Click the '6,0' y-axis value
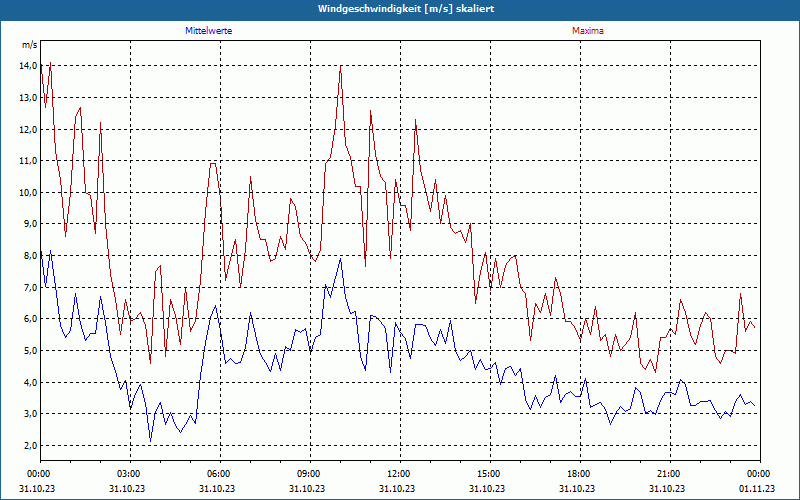Image resolution: width=800 pixels, height=500 pixels. point(30,319)
